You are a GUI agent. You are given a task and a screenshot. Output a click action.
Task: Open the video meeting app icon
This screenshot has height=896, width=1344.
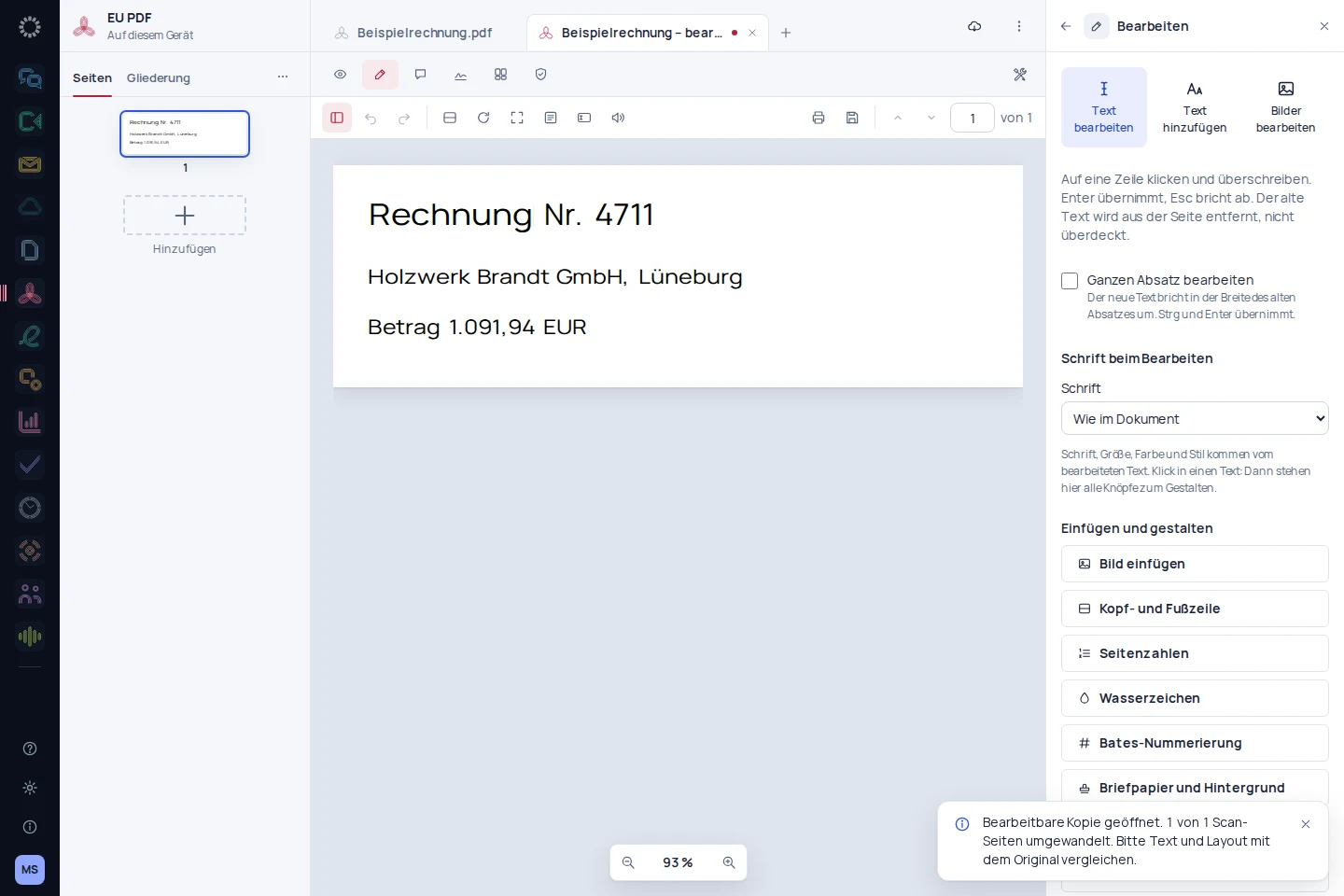pos(30,121)
